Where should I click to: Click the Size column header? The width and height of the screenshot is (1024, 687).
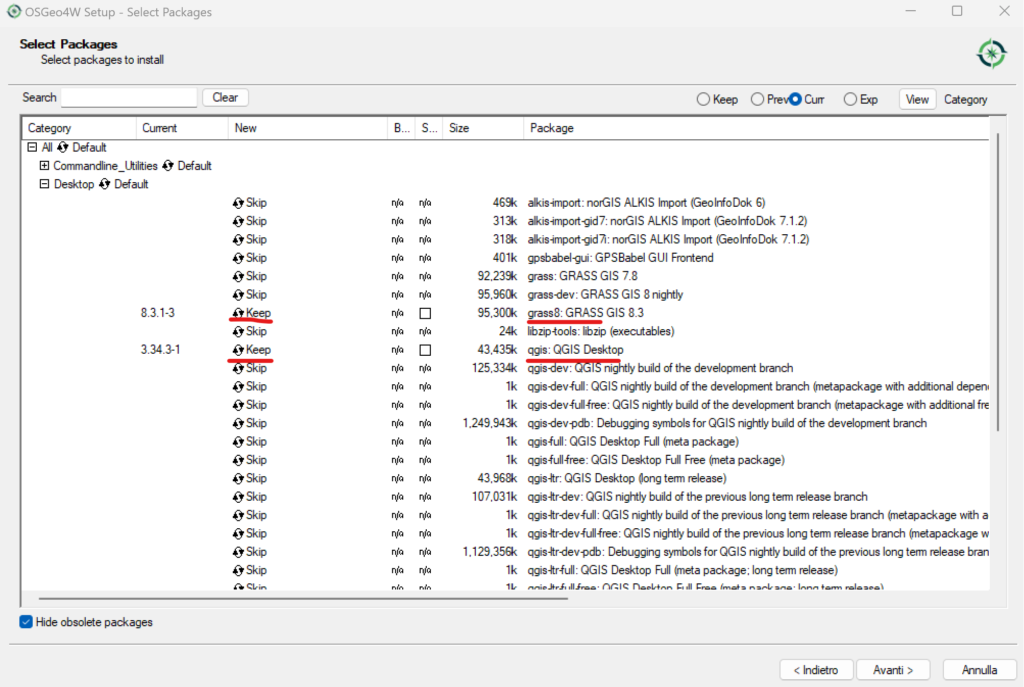point(483,128)
